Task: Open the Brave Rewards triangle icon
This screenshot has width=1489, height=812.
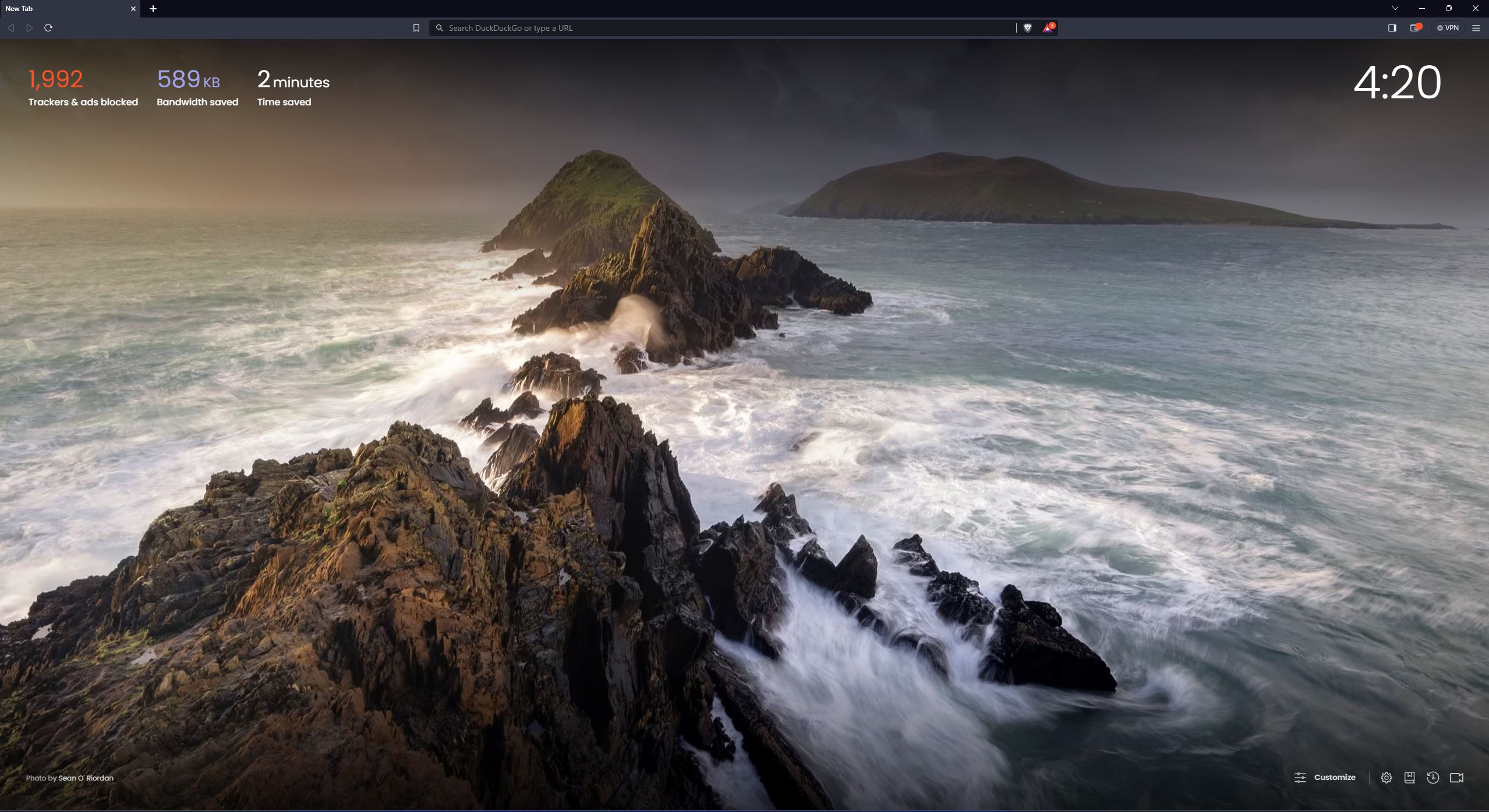Action: (x=1048, y=28)
